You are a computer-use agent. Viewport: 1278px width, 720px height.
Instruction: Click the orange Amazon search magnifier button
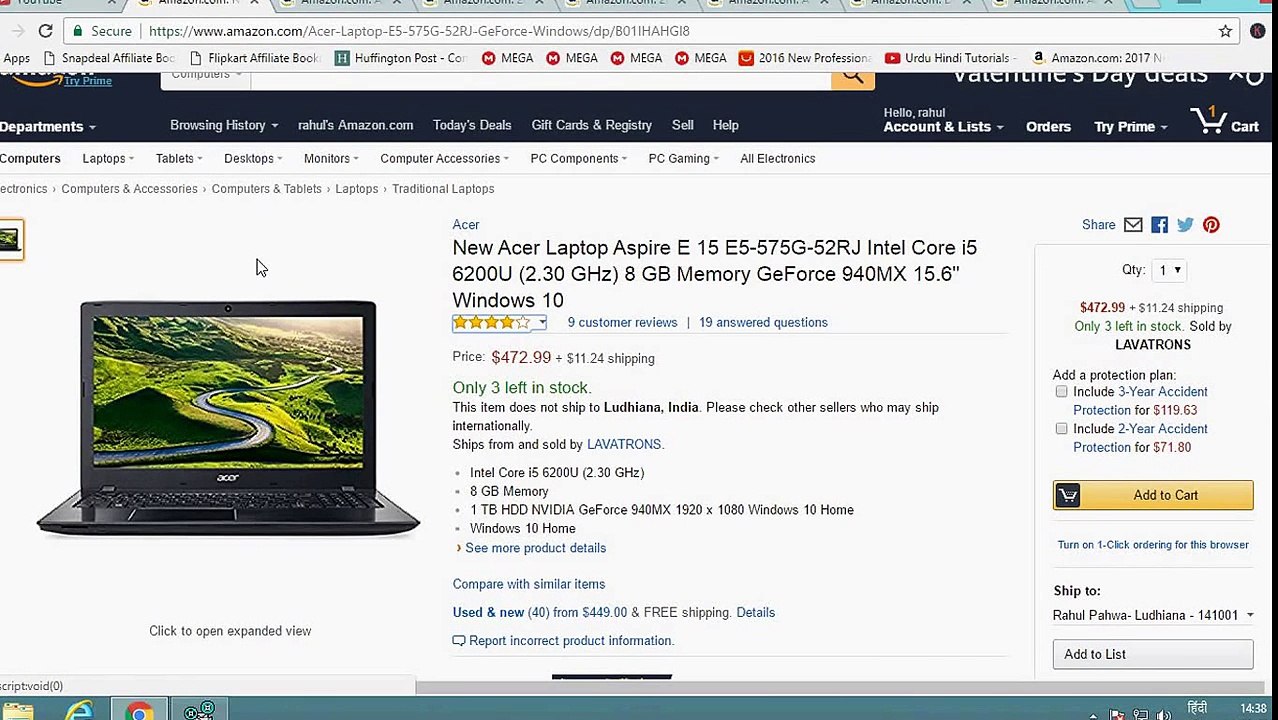click(853, 78)
